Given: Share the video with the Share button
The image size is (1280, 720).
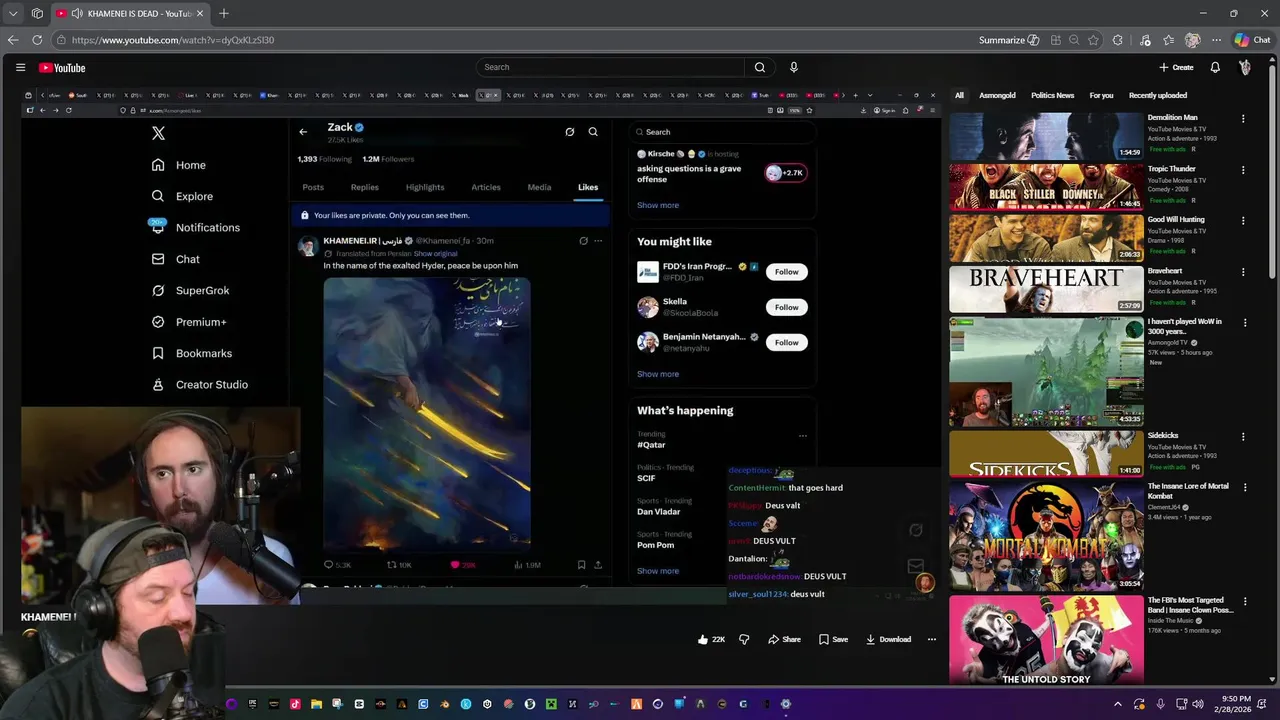Looking at the screenshot, I should (x=784, y=639).
